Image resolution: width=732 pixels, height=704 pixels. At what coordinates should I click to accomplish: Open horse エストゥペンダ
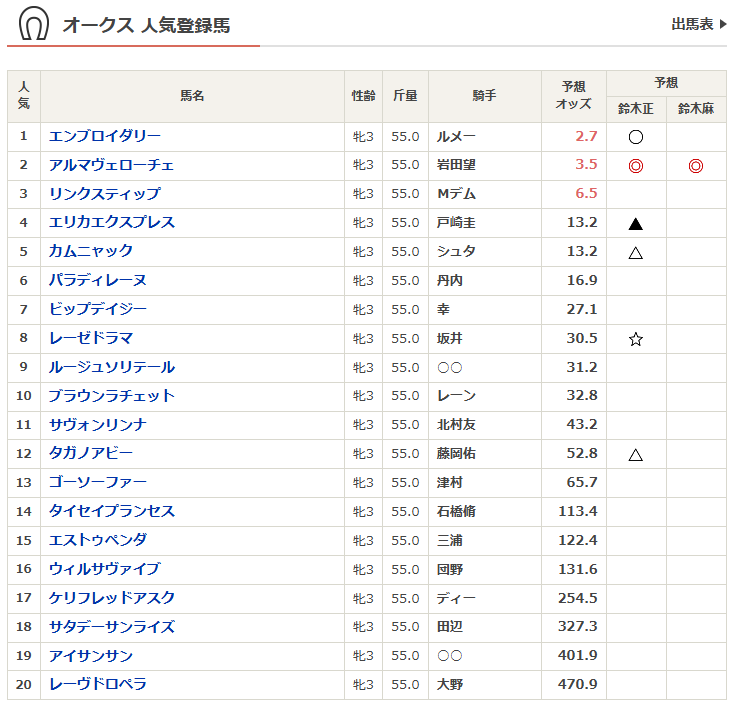(x=98, y=541)
